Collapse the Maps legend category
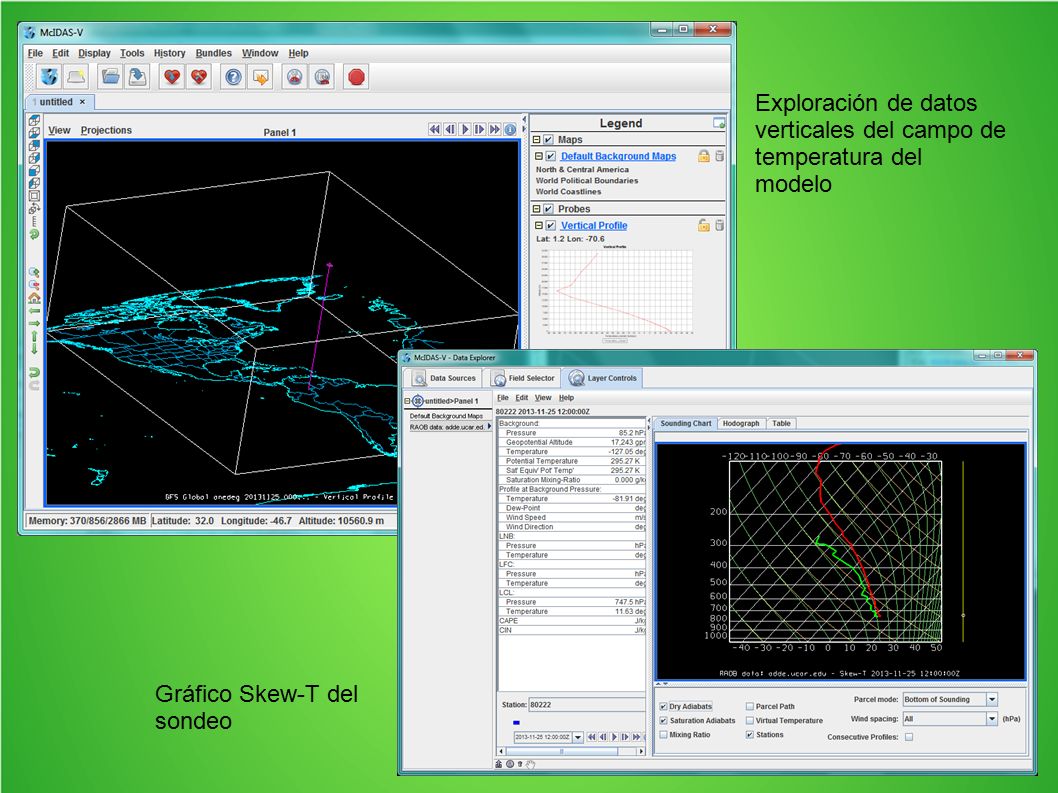The width and height of the screenshot is (1058, 793). 536,140
